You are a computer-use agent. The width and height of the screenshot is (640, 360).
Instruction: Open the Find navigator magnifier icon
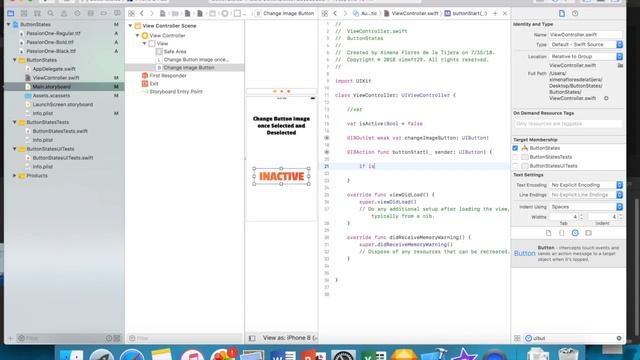51,13
